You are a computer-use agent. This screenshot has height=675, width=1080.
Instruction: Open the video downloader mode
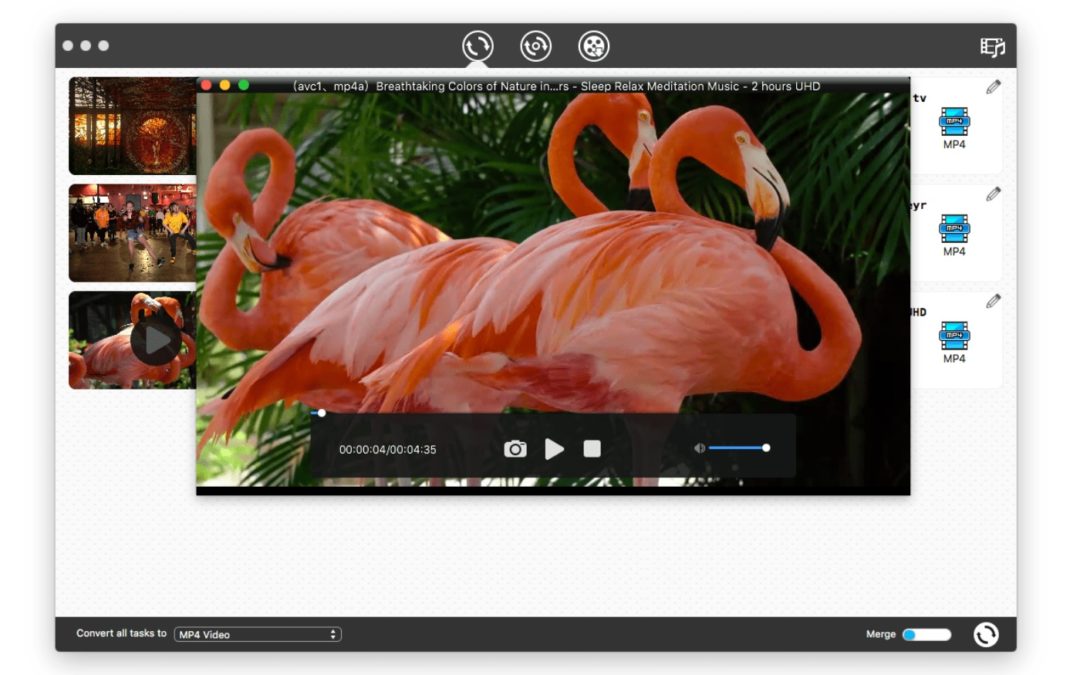pos(594,46)
